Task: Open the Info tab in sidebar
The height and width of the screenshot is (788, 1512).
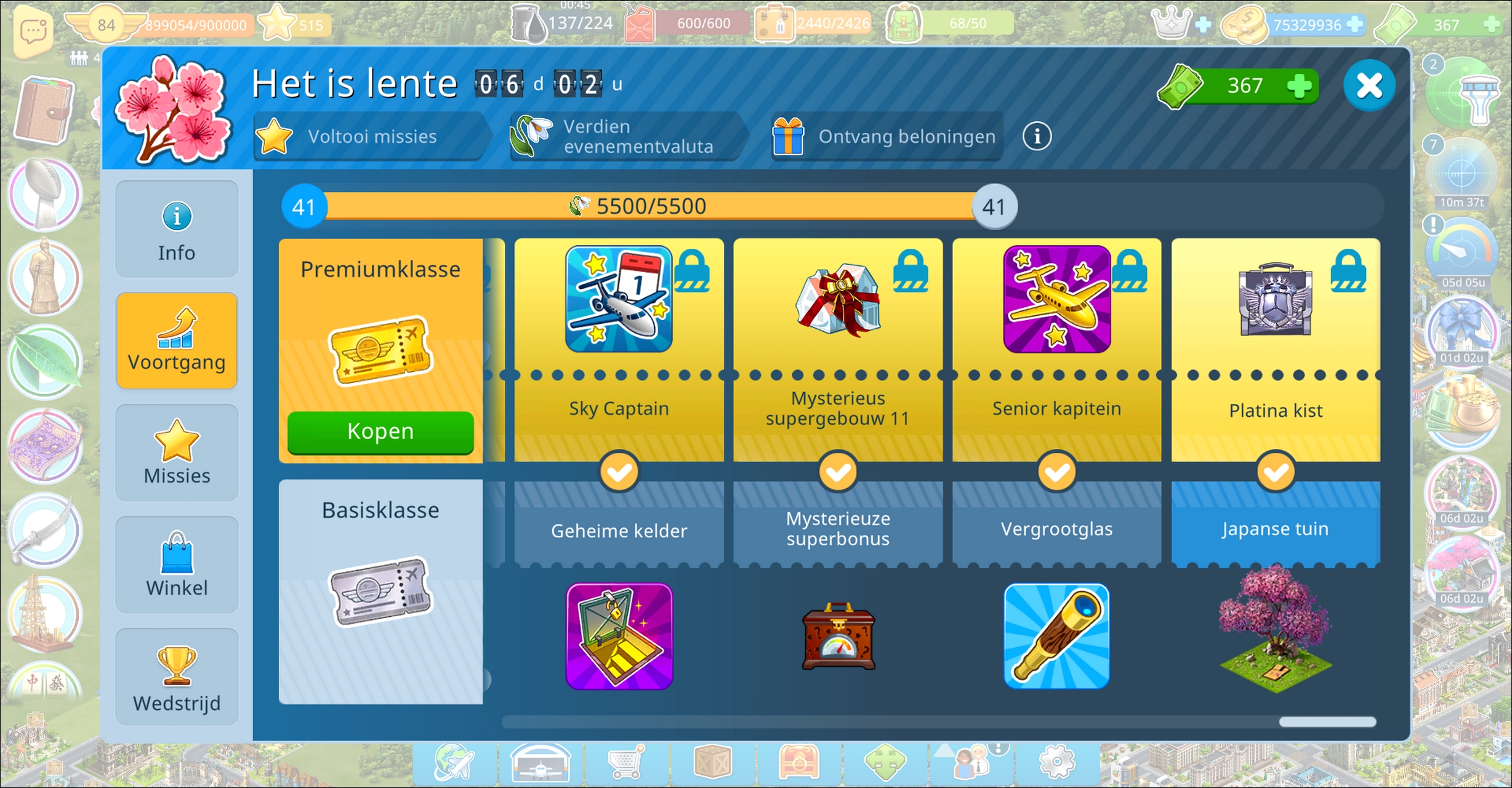Action: tap(177, 229)
